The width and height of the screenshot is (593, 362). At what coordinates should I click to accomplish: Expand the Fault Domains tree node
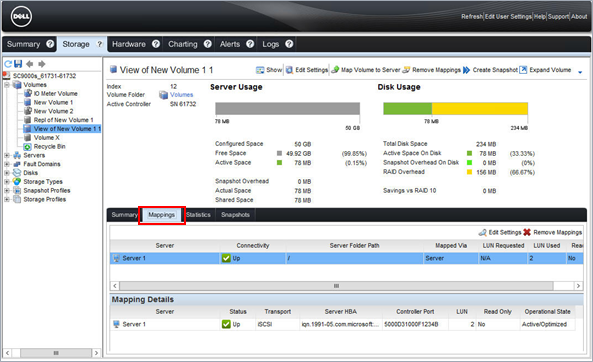(x=7, y=164)
